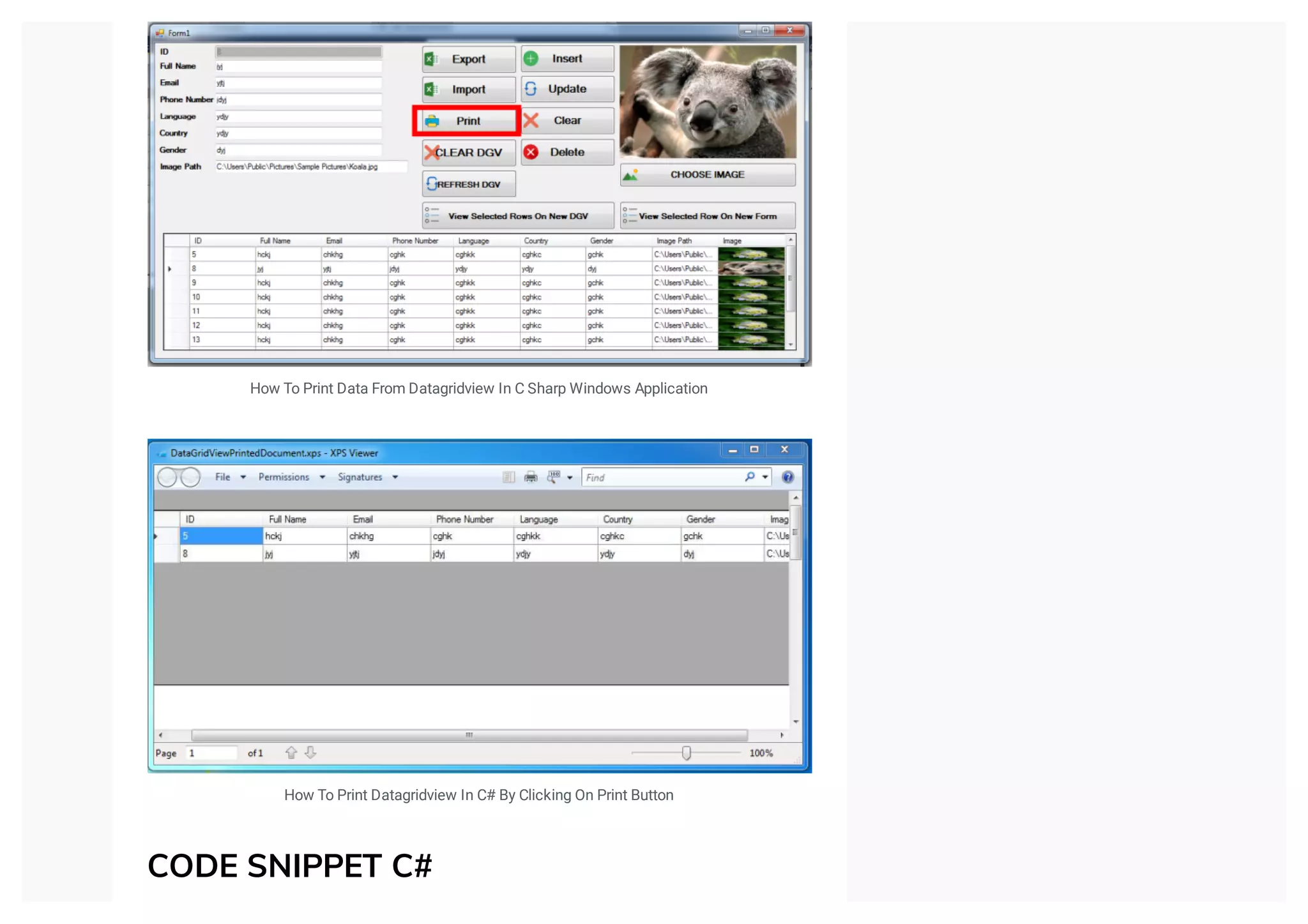
Task: Click View Selected Rows On New DGV
Action: click(518, 216)
